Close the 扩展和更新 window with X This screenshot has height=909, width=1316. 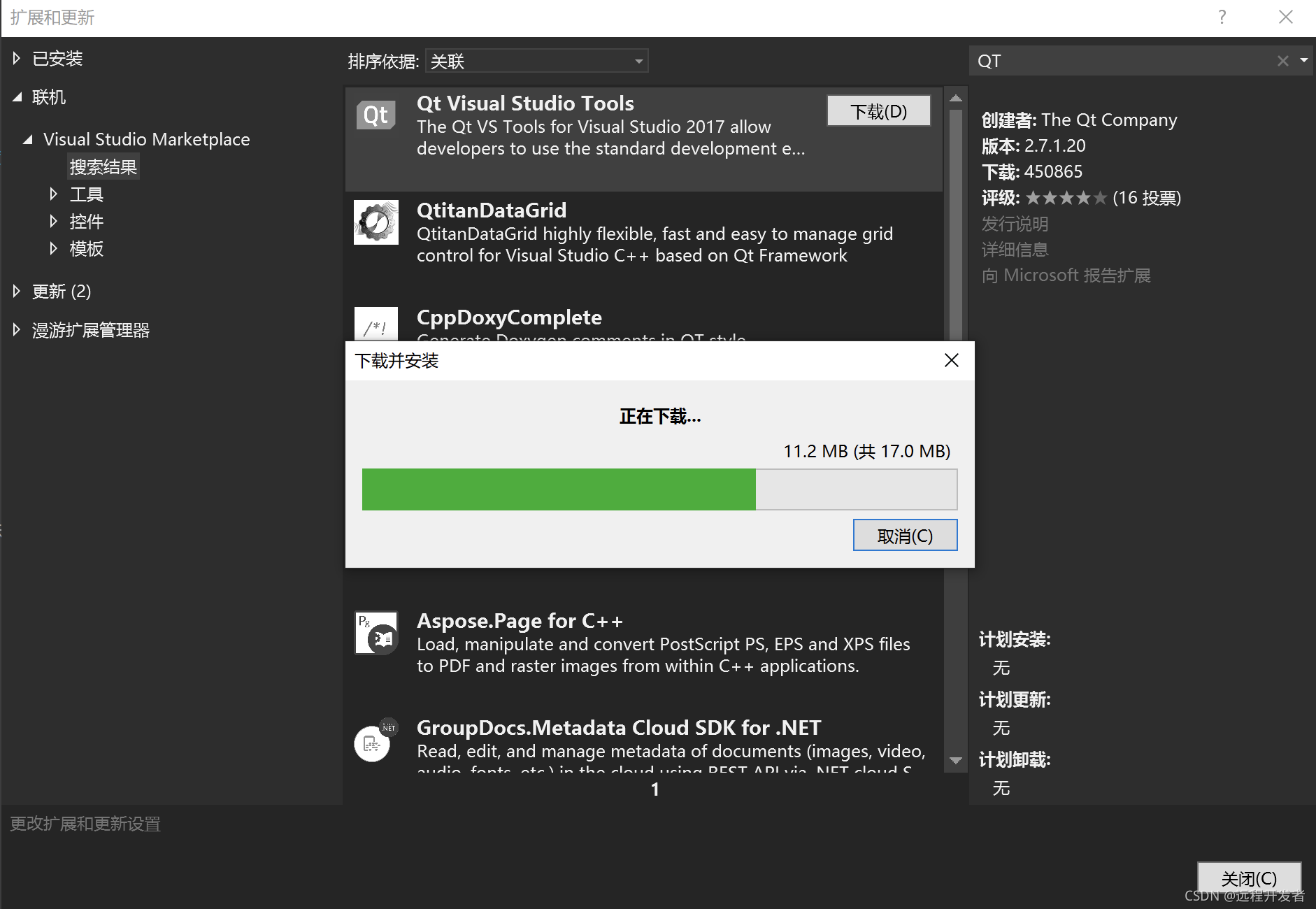click(x=1286, y=17)
